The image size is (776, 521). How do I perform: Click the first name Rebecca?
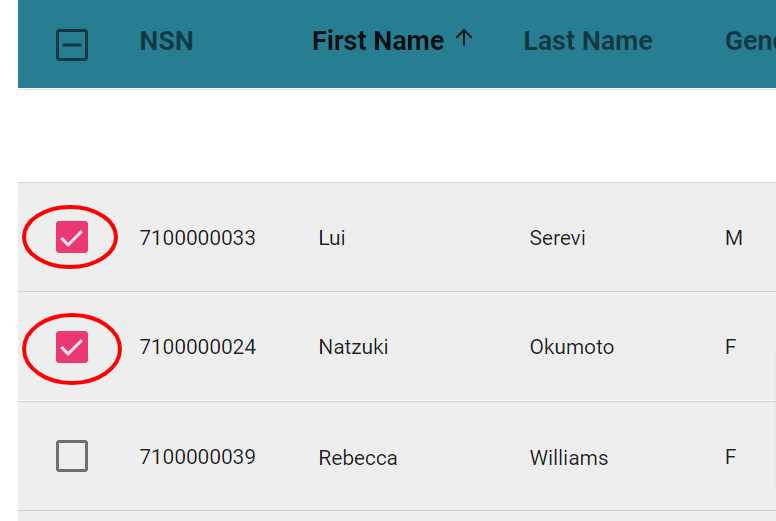coord(358,458)
